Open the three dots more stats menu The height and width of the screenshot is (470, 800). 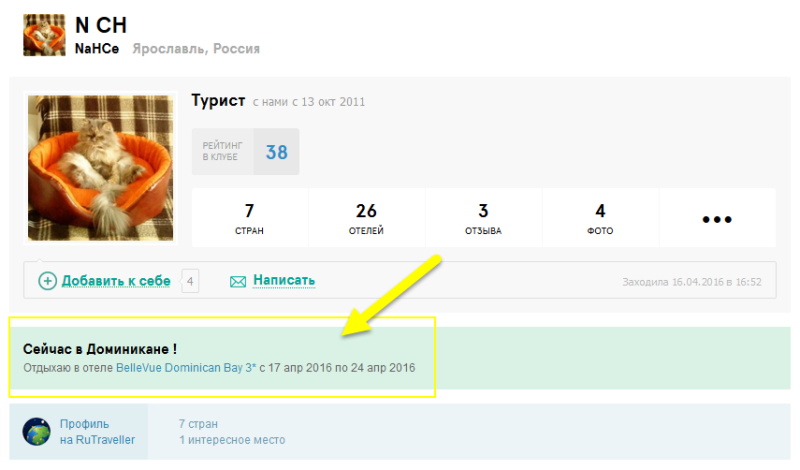(717, 219)
